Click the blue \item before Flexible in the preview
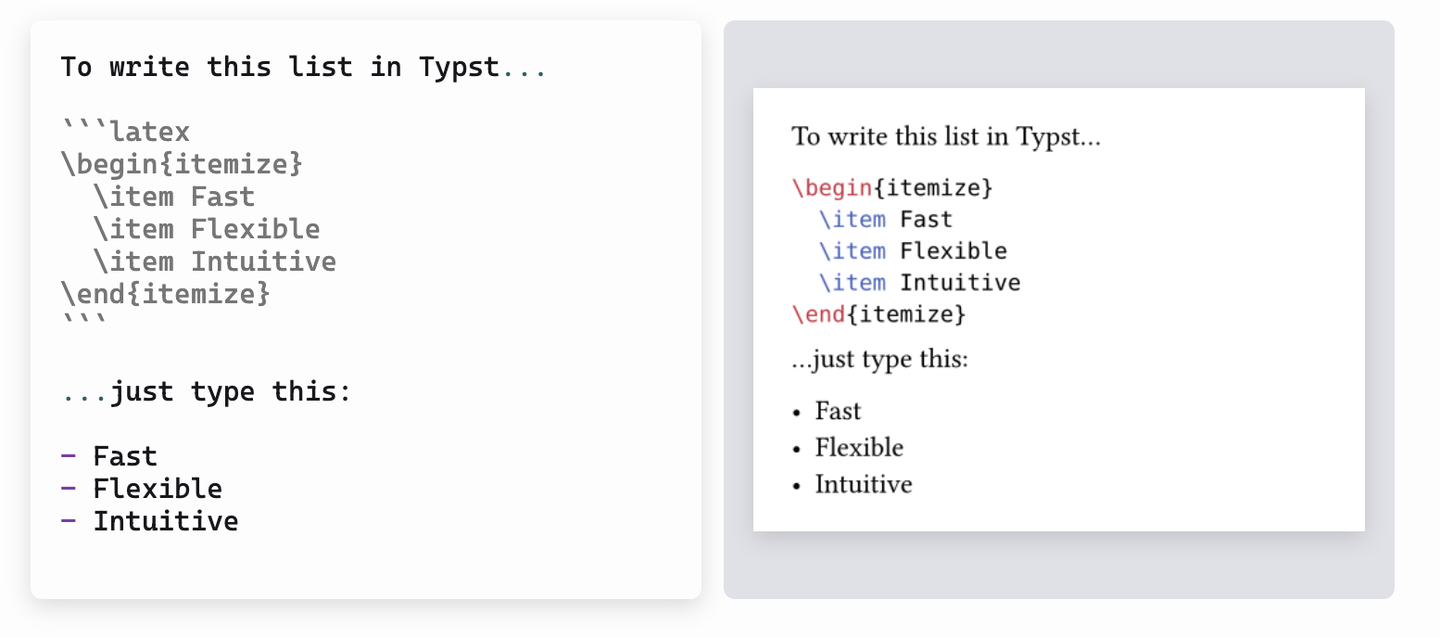1440x638 pixels. pos(852,251)
